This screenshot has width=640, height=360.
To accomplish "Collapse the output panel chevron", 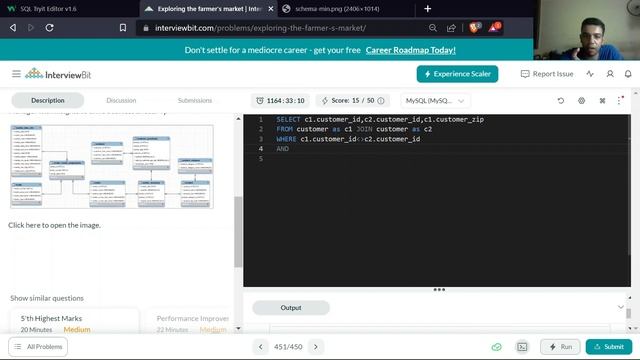I will pyautogui.click(x=620, y=307).
